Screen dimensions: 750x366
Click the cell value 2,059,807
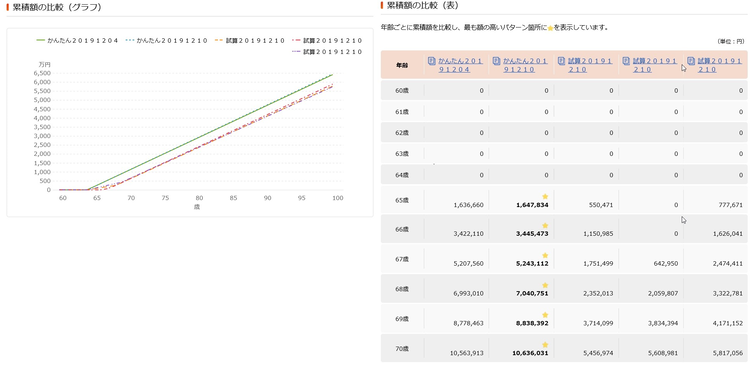point(663,294)
